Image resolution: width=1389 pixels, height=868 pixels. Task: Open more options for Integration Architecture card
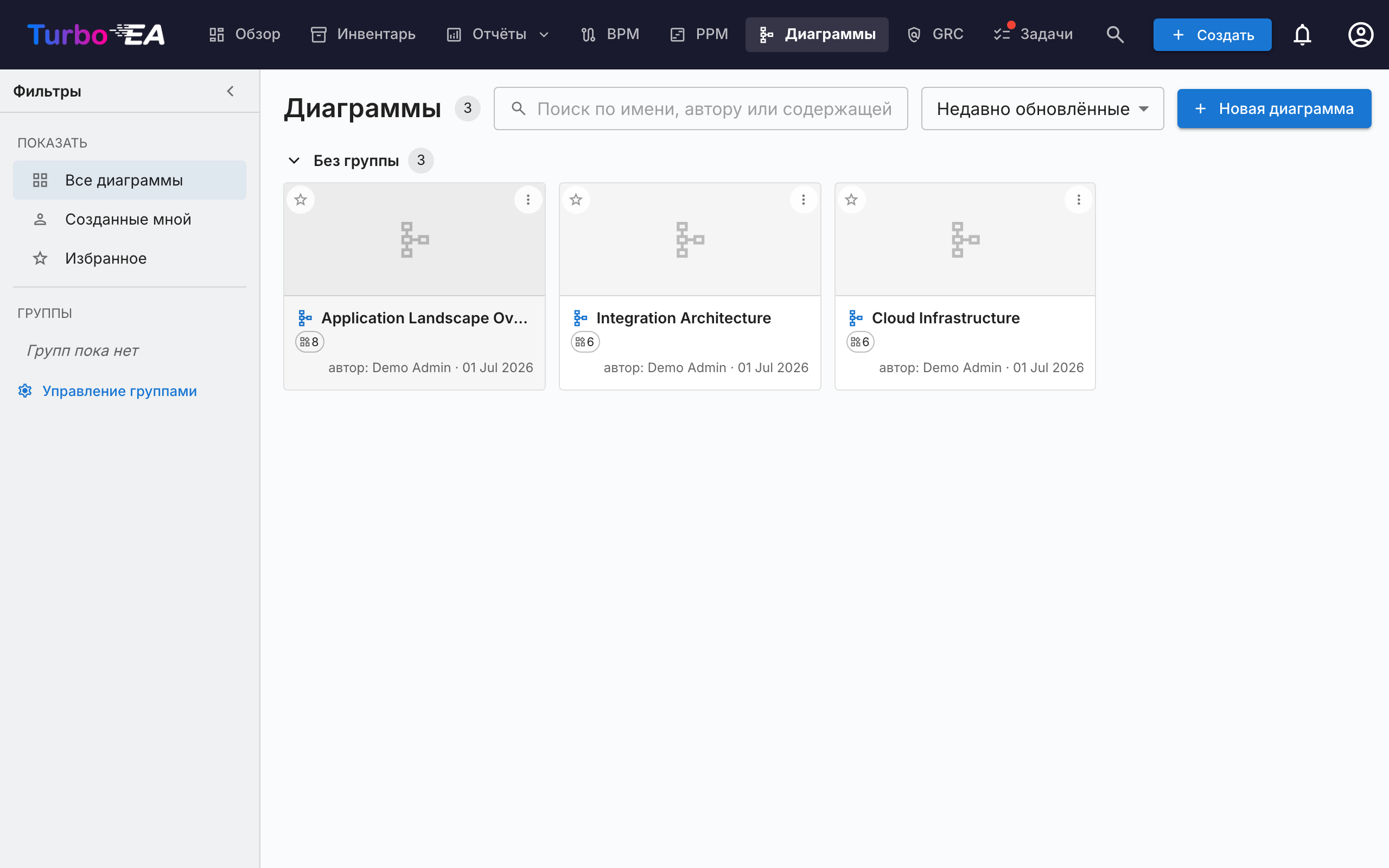804,200
